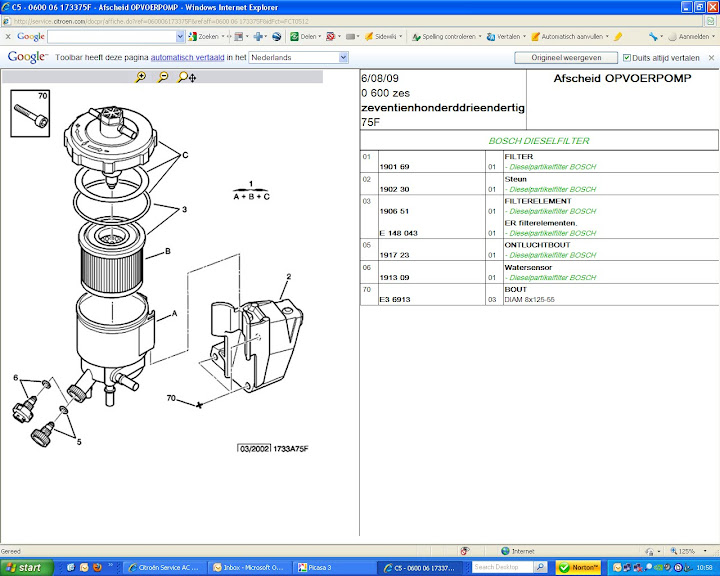Zoom in on the parts diagram
720x576 pixels.
141,77
